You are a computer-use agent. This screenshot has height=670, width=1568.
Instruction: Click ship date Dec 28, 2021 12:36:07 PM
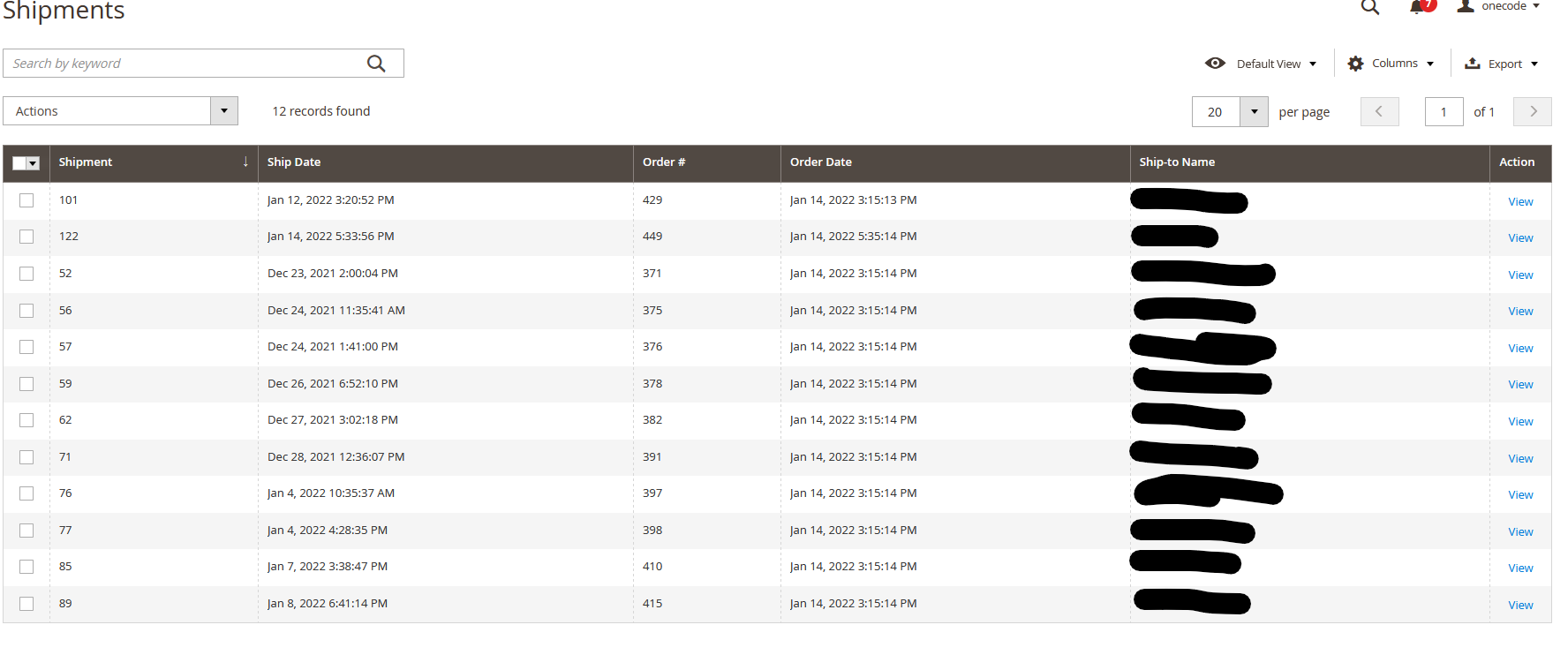(x=336, y=457)
